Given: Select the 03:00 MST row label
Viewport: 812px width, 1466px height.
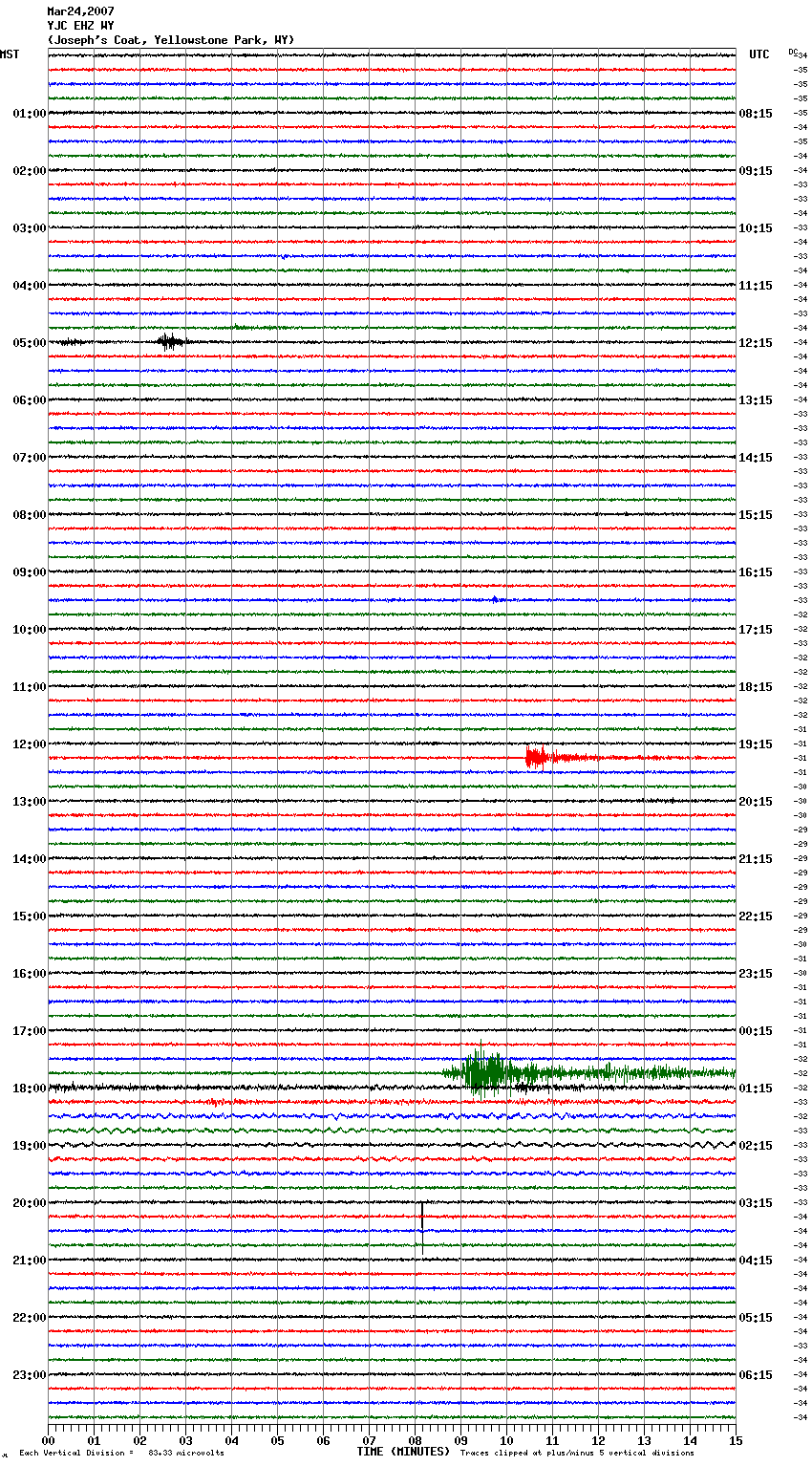Looking at the screenshot, I should point(30,228).
